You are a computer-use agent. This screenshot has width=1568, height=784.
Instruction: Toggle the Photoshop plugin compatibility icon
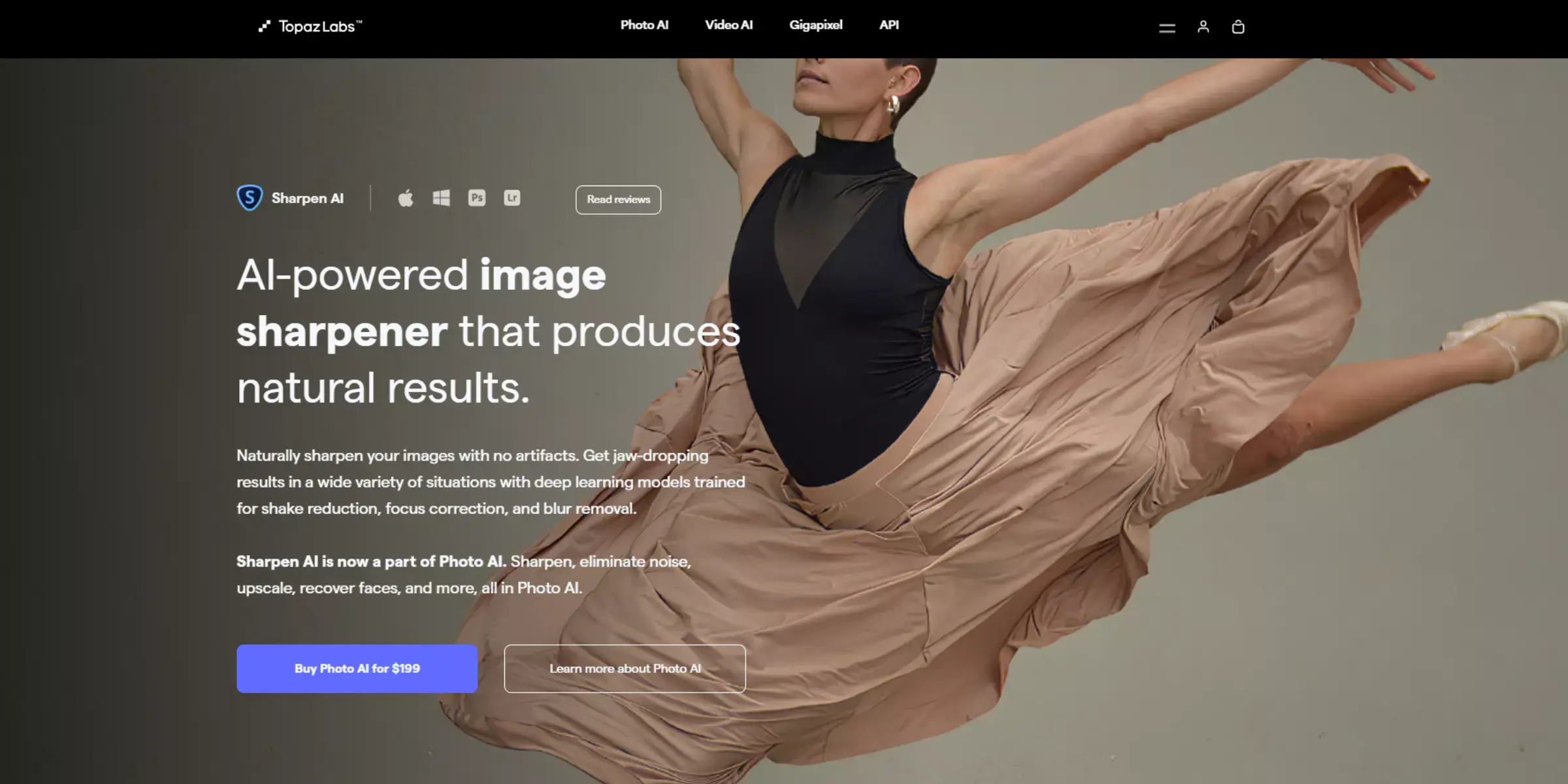click(x=477, y=198)
